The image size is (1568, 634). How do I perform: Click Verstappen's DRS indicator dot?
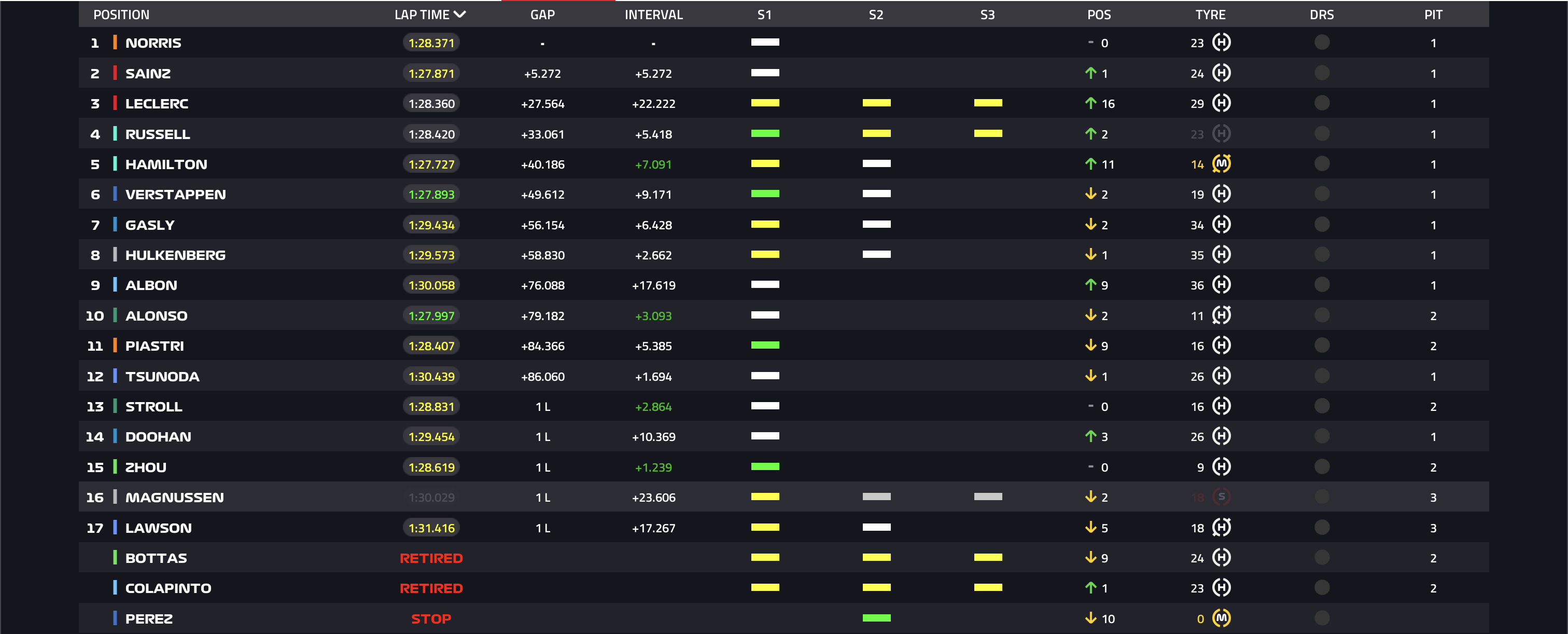pos(1322,194)
